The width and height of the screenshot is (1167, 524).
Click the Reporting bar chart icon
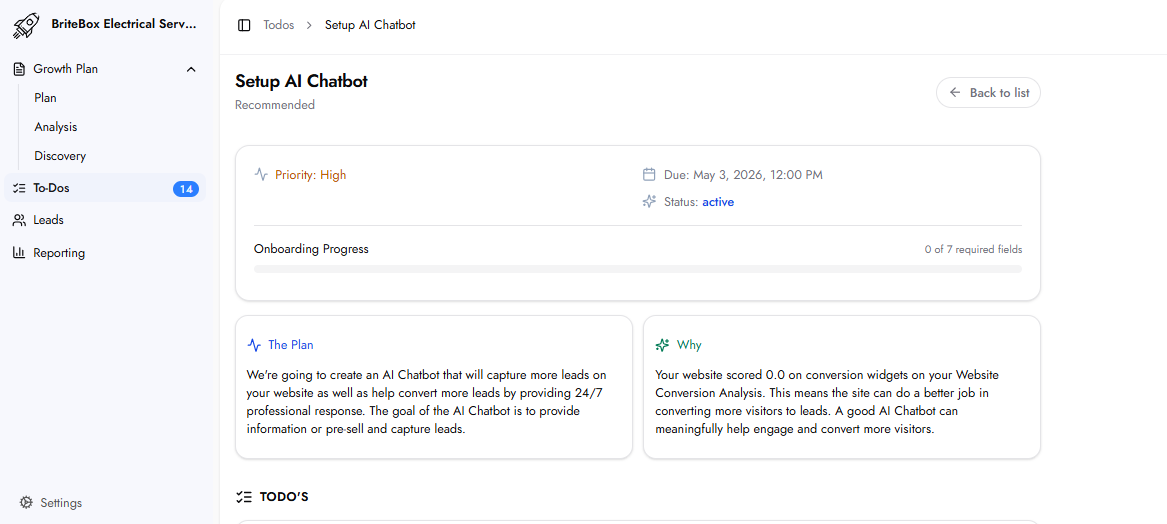coord(19,253)
